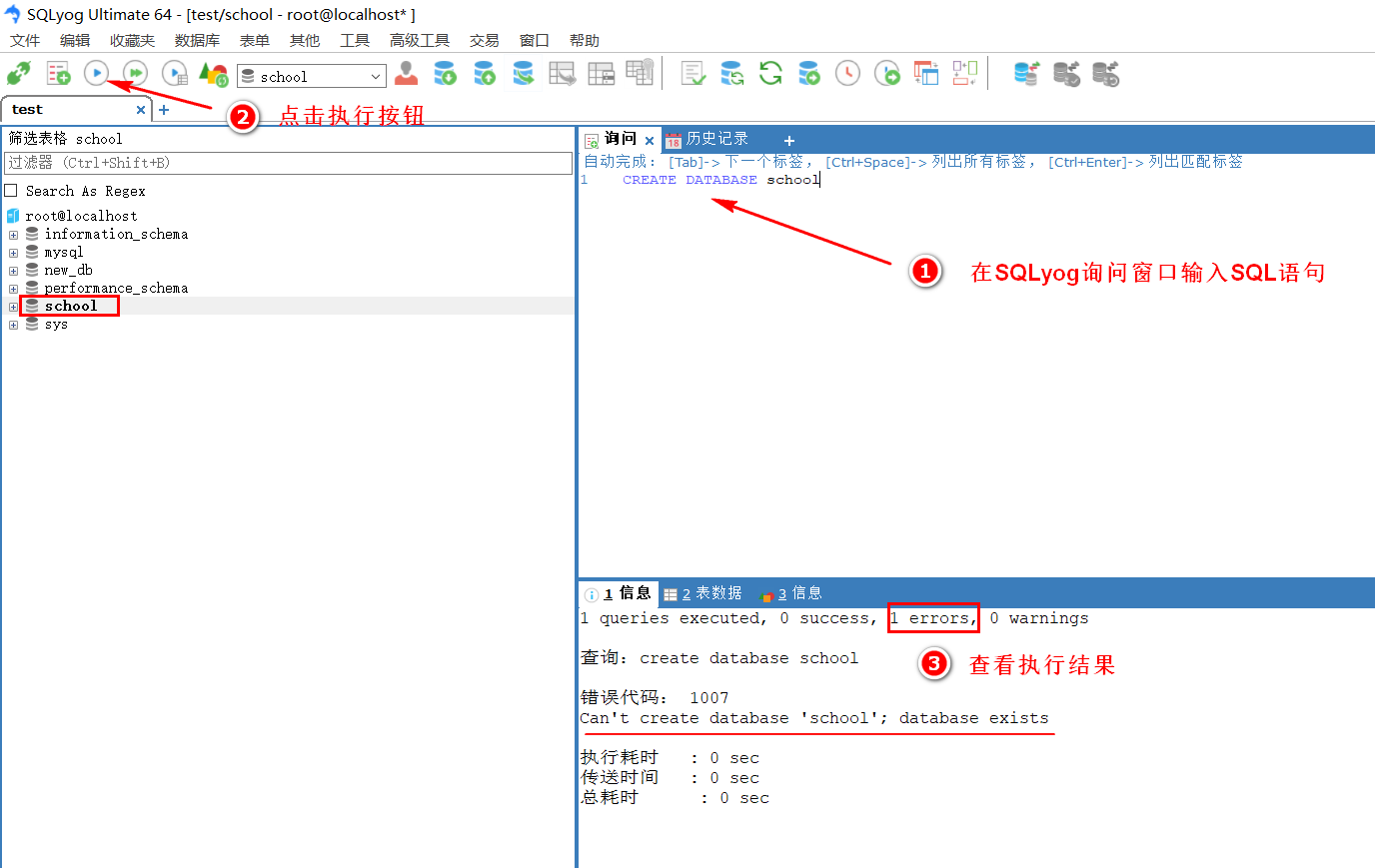This screenshot has width=1375, height=868.
Task: Switch to the 历史记录 tab
Action: point(706,139)
